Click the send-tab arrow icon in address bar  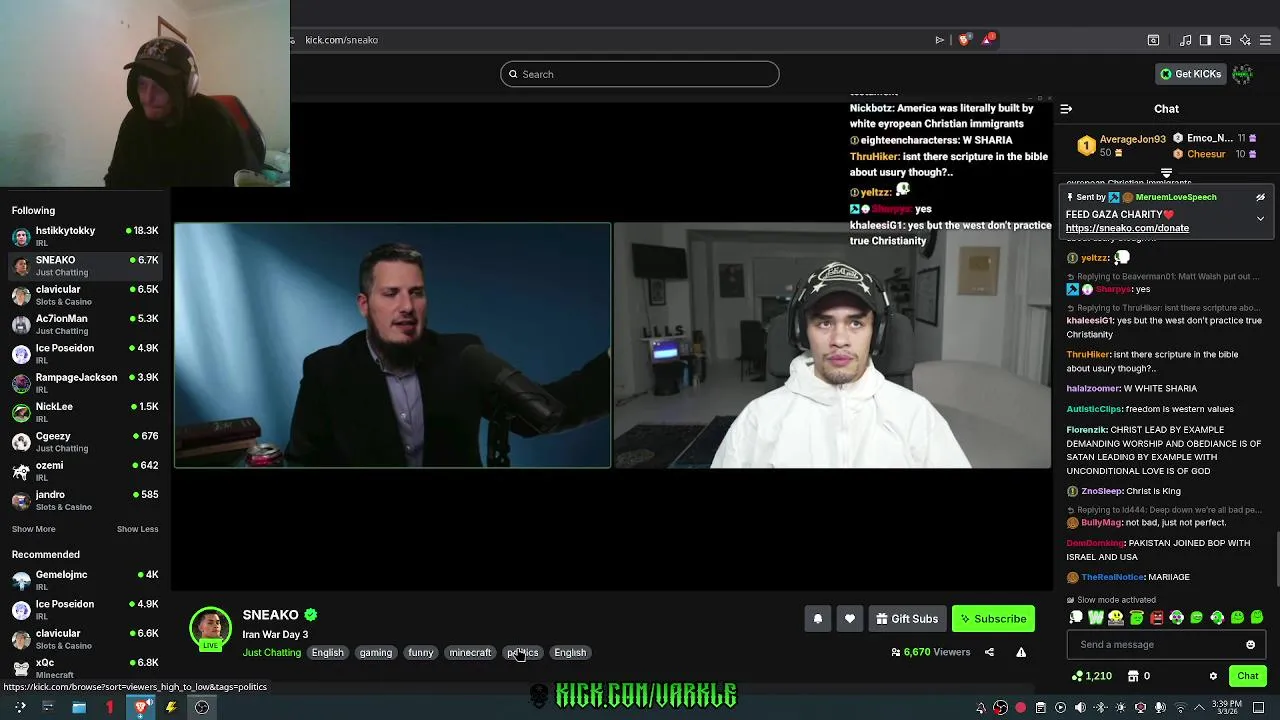pyautogui.click(x=940, y=40)
